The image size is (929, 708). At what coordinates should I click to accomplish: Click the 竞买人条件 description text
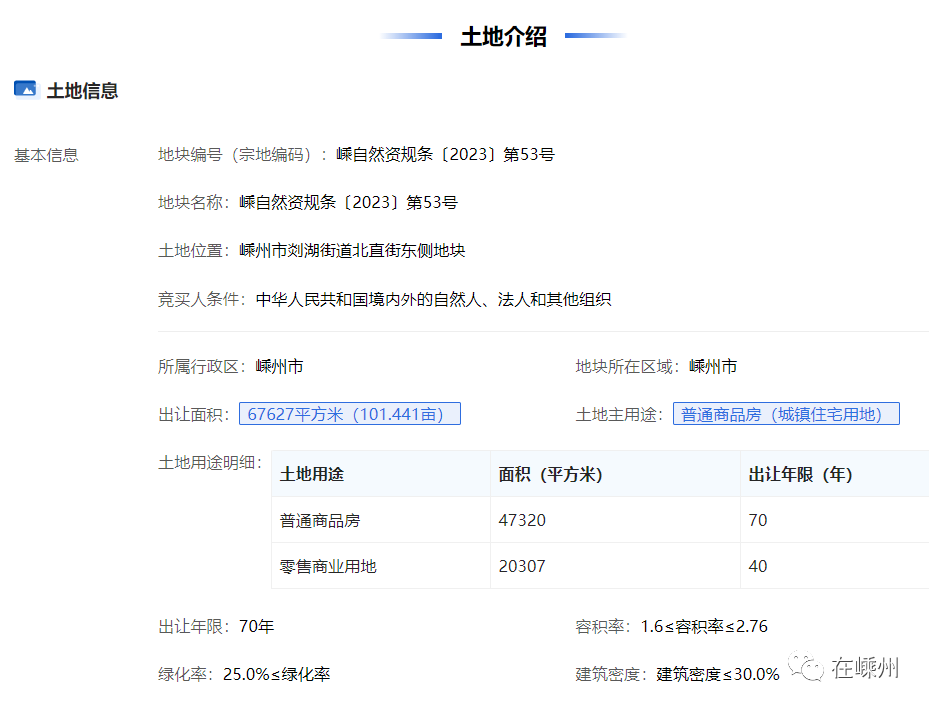(x=433, y=299)
